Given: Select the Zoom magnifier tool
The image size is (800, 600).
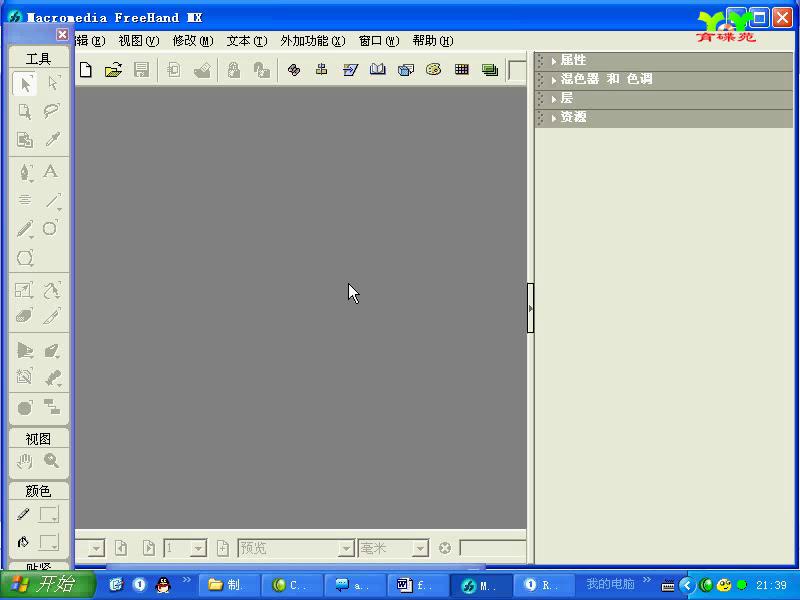Looking at the screenshot, I should tap(52, 461).
